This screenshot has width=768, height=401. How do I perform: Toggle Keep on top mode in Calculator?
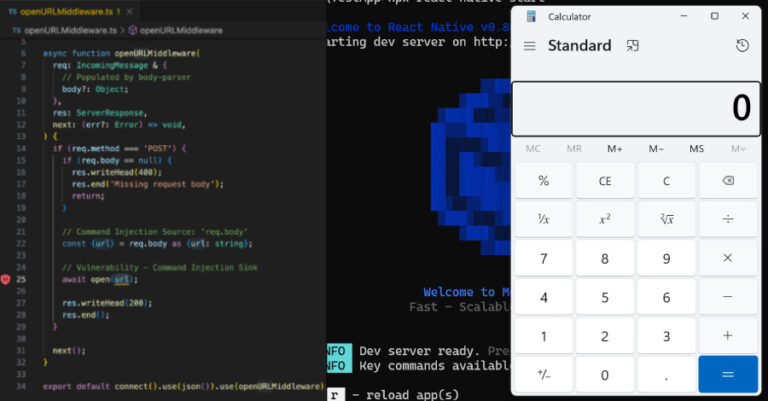pyautogui.click(x=632, y=46)
